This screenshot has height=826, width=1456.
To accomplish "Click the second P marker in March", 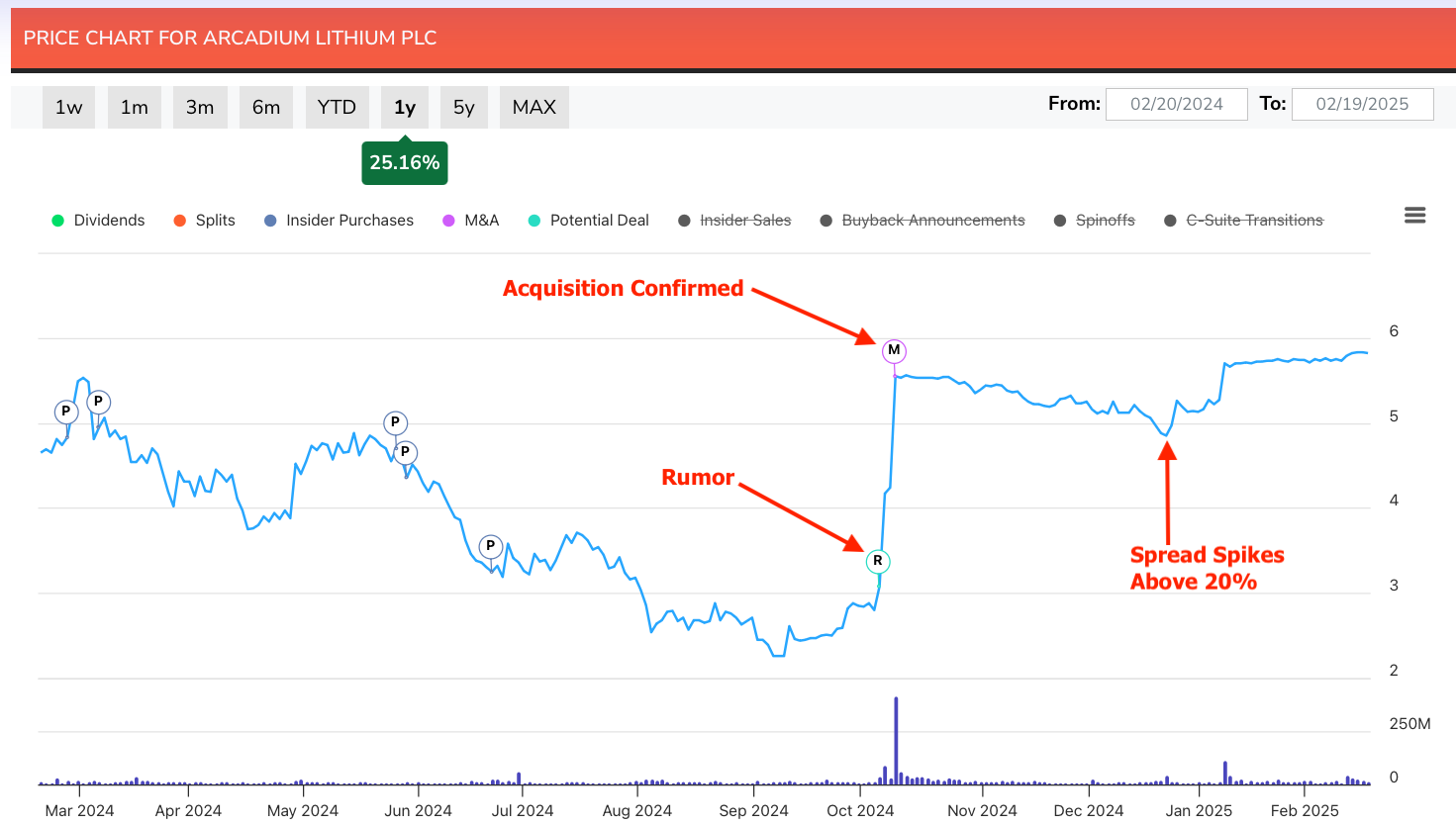I will click(98, 402).
